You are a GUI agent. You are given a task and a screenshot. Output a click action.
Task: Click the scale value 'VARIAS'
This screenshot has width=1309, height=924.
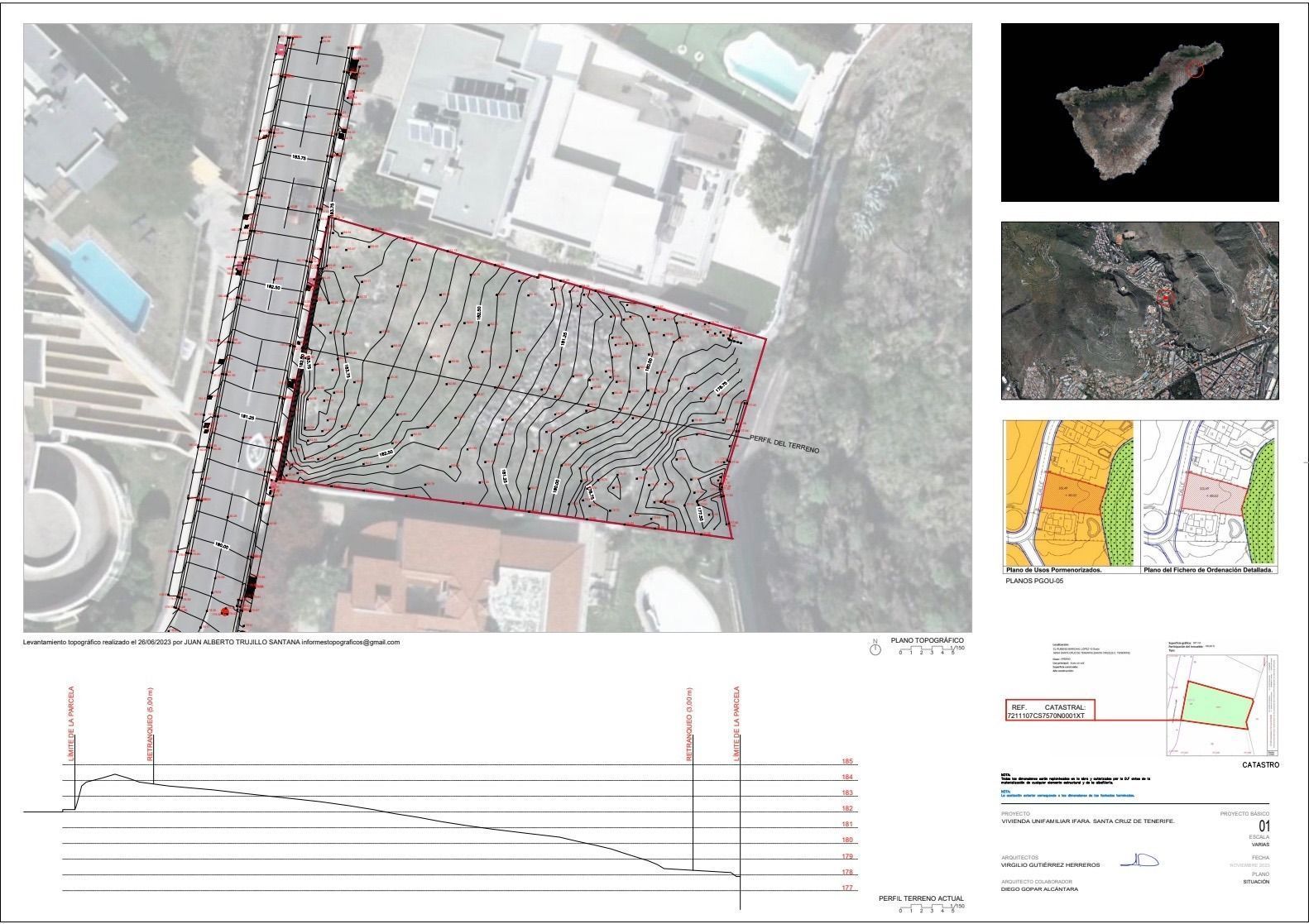(x=1259, y=845)
